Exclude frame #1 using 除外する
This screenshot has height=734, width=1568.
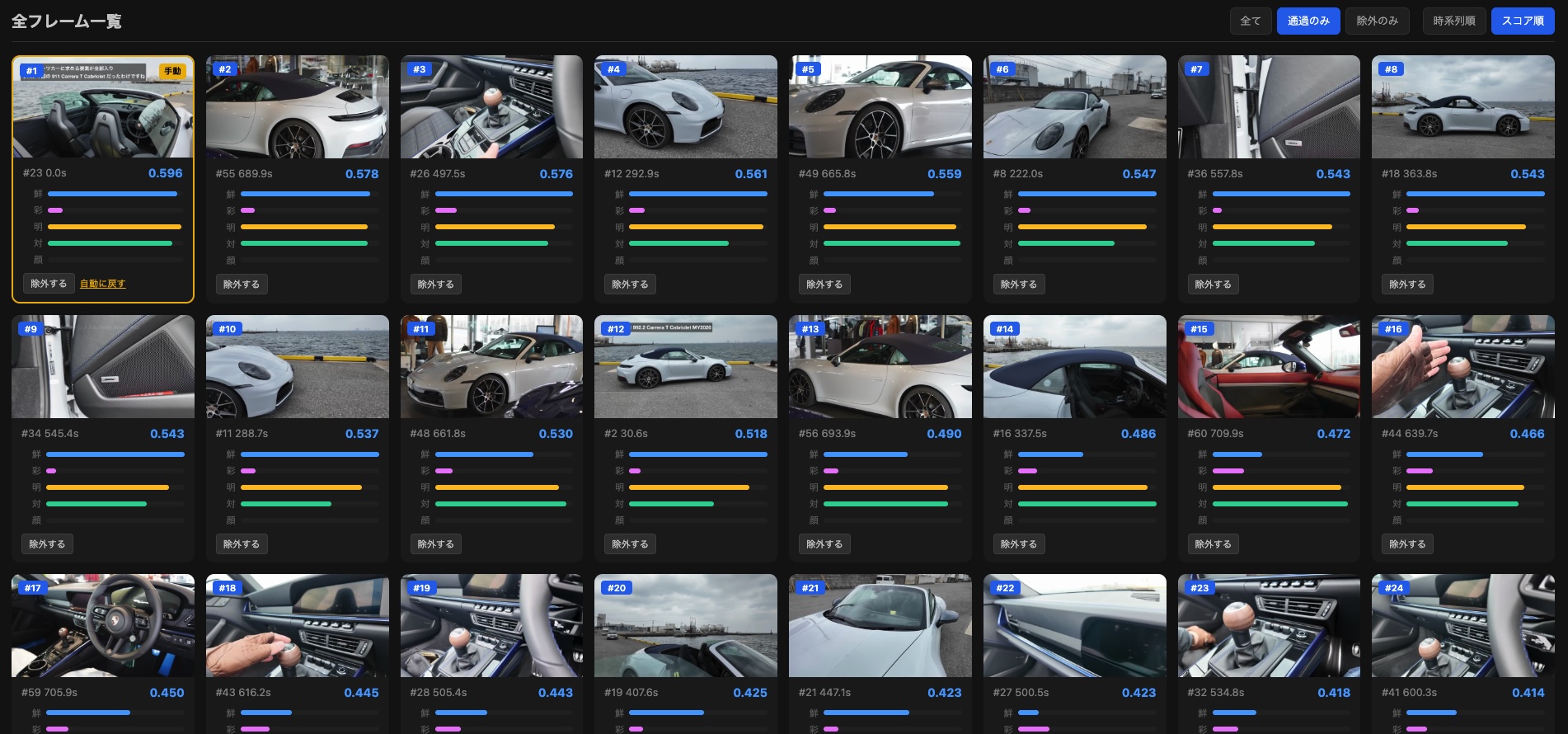click(x=49, y=284)
